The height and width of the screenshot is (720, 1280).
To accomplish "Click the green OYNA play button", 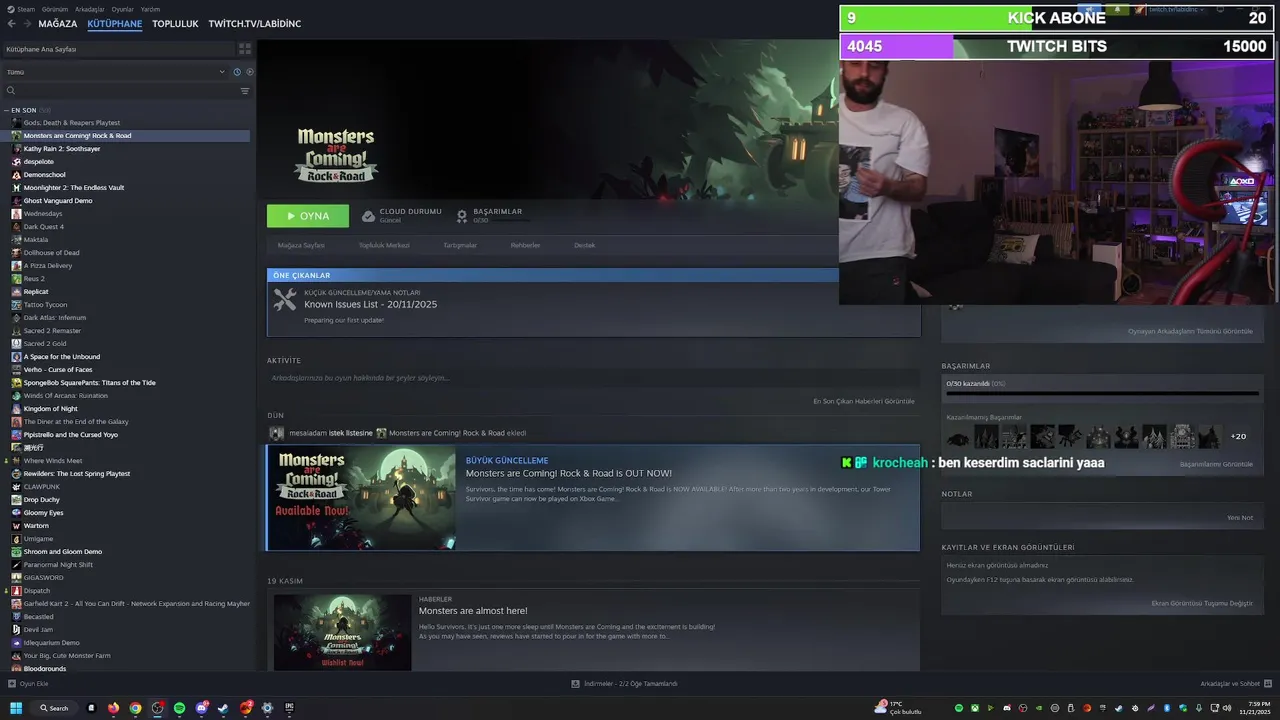I will 308,216.
